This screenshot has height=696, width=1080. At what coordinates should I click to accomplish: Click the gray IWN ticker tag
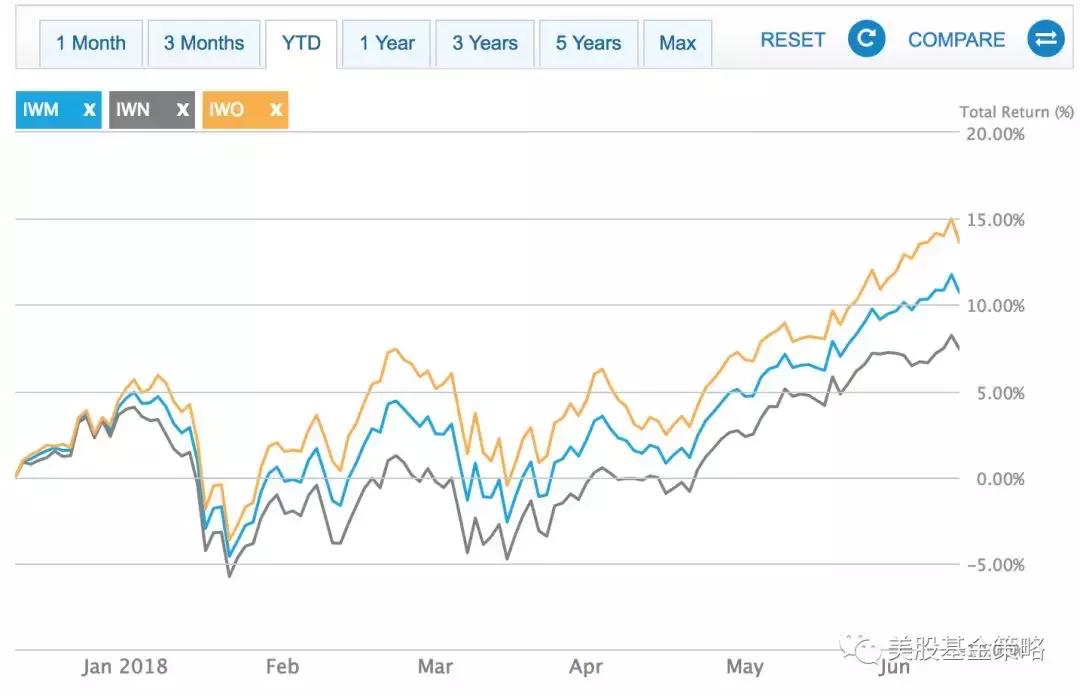click(134, 110)
